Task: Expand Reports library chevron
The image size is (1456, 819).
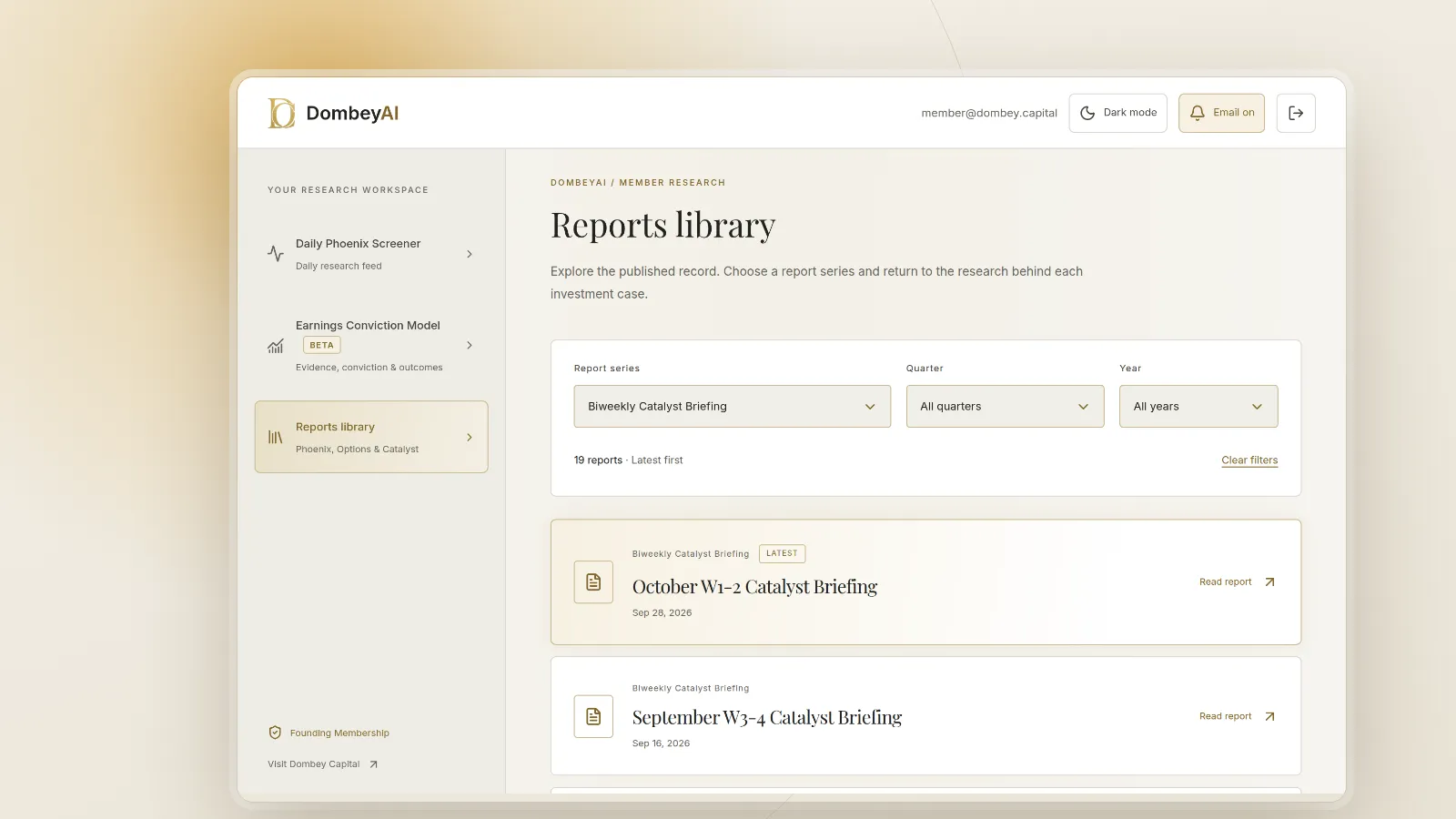Action: pos(470,438)
